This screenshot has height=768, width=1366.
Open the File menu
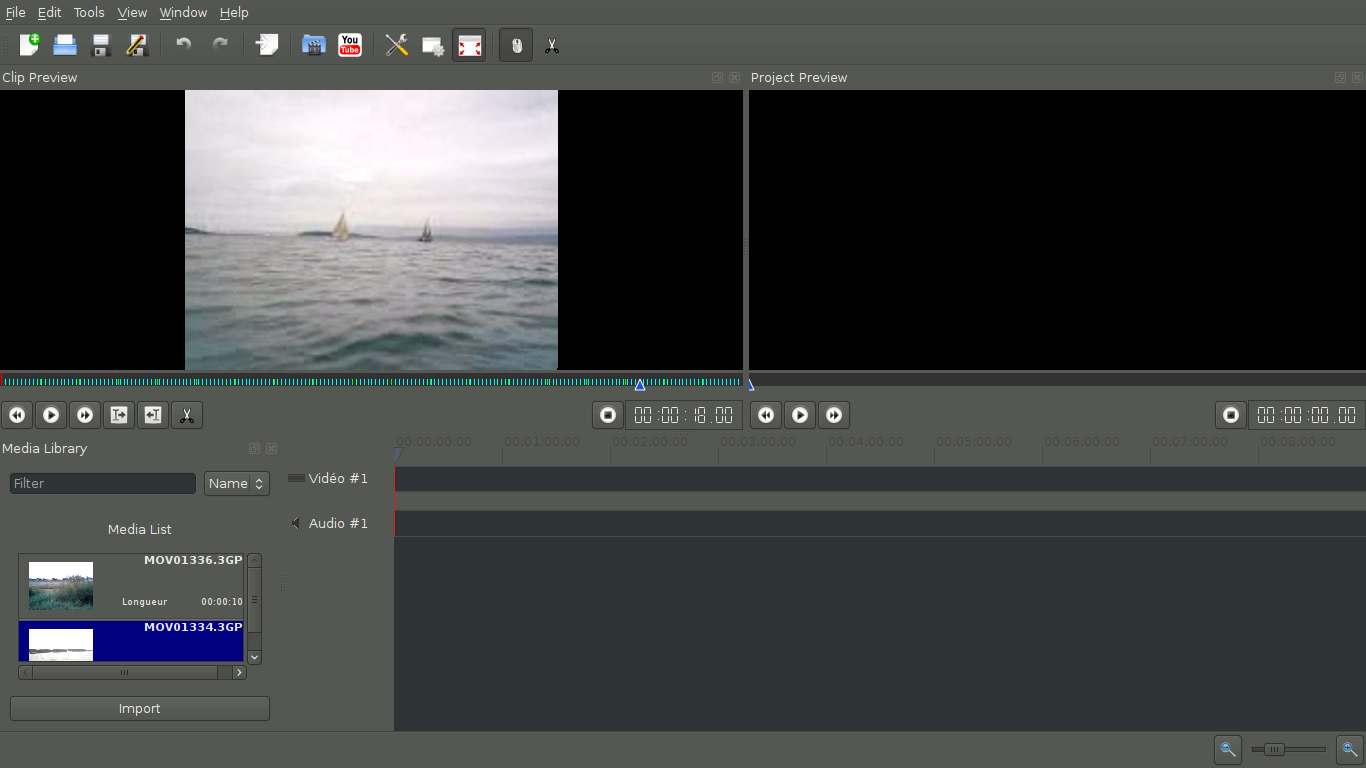click(15, 12)
